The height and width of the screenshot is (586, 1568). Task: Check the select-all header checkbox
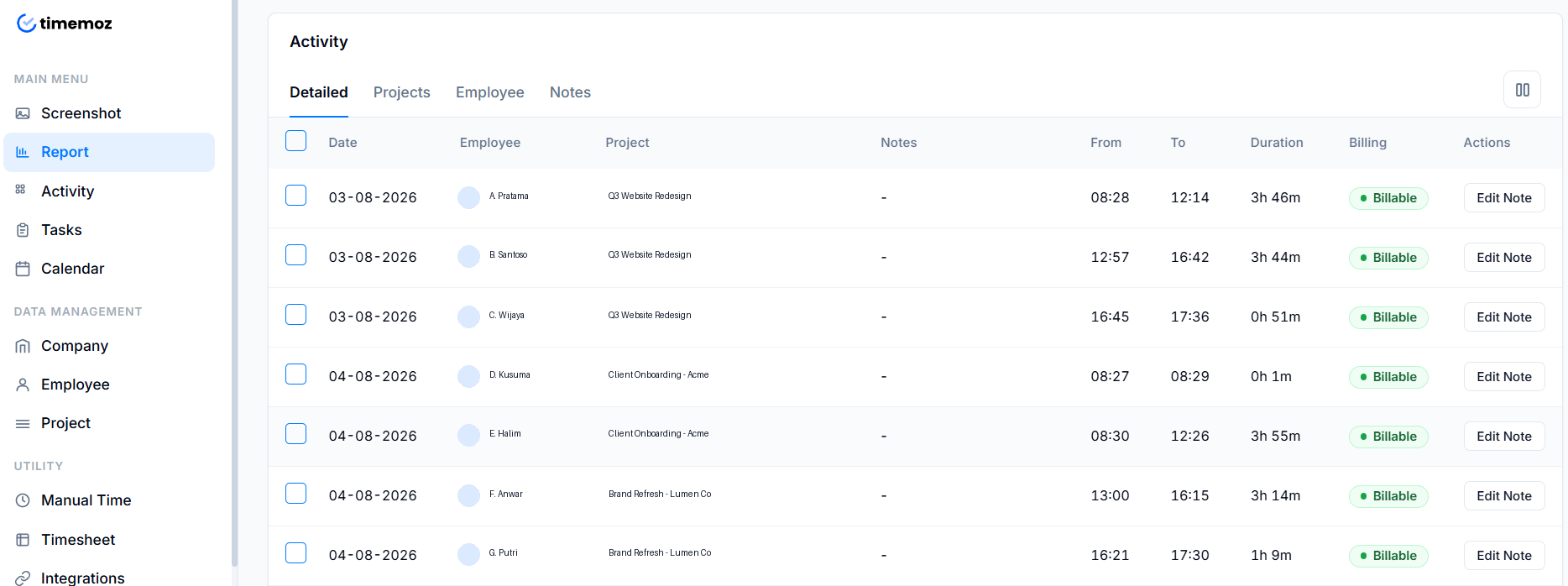pos(295,140)
